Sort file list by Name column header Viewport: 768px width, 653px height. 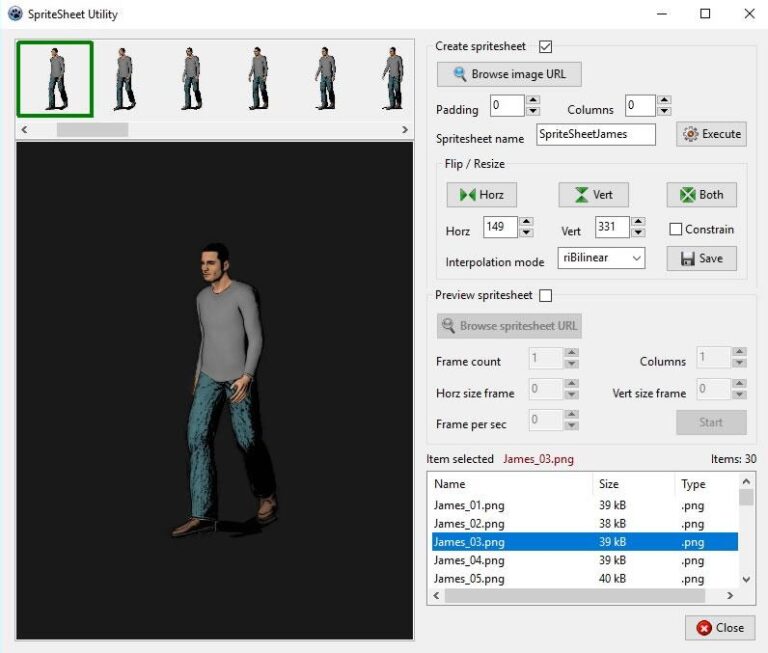coord(511,484)
